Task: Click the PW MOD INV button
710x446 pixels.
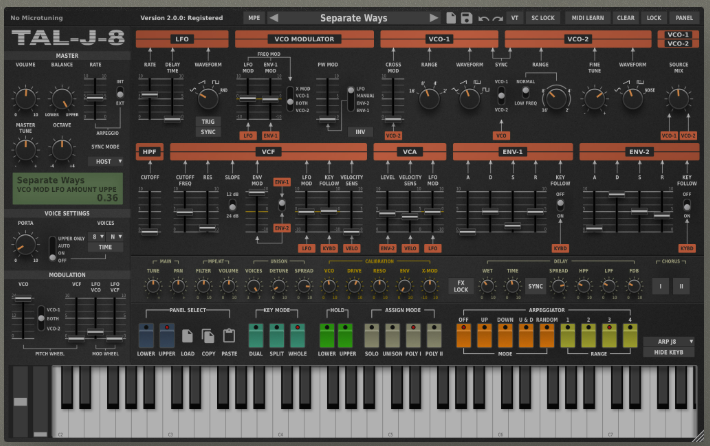Action: tap(360, 132)
